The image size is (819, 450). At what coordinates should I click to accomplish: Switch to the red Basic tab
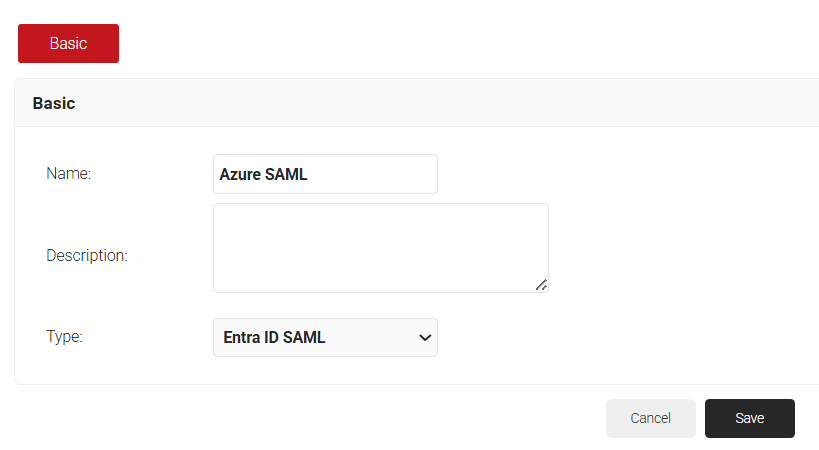(68, 44)
